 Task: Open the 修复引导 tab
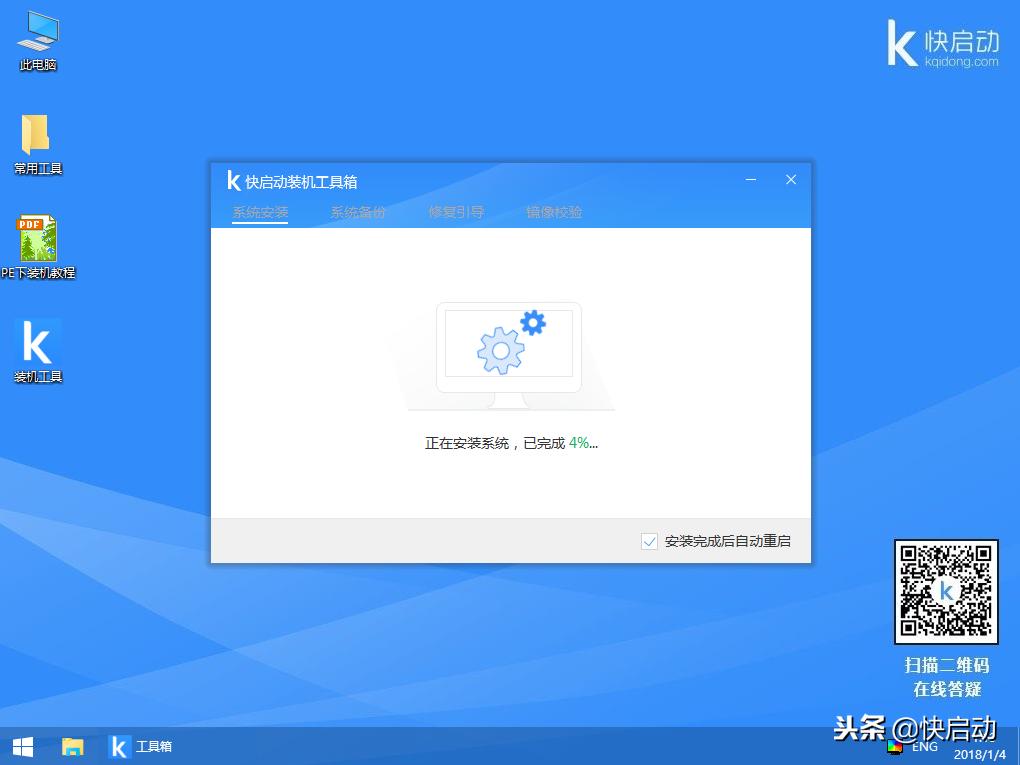[456, 212]
